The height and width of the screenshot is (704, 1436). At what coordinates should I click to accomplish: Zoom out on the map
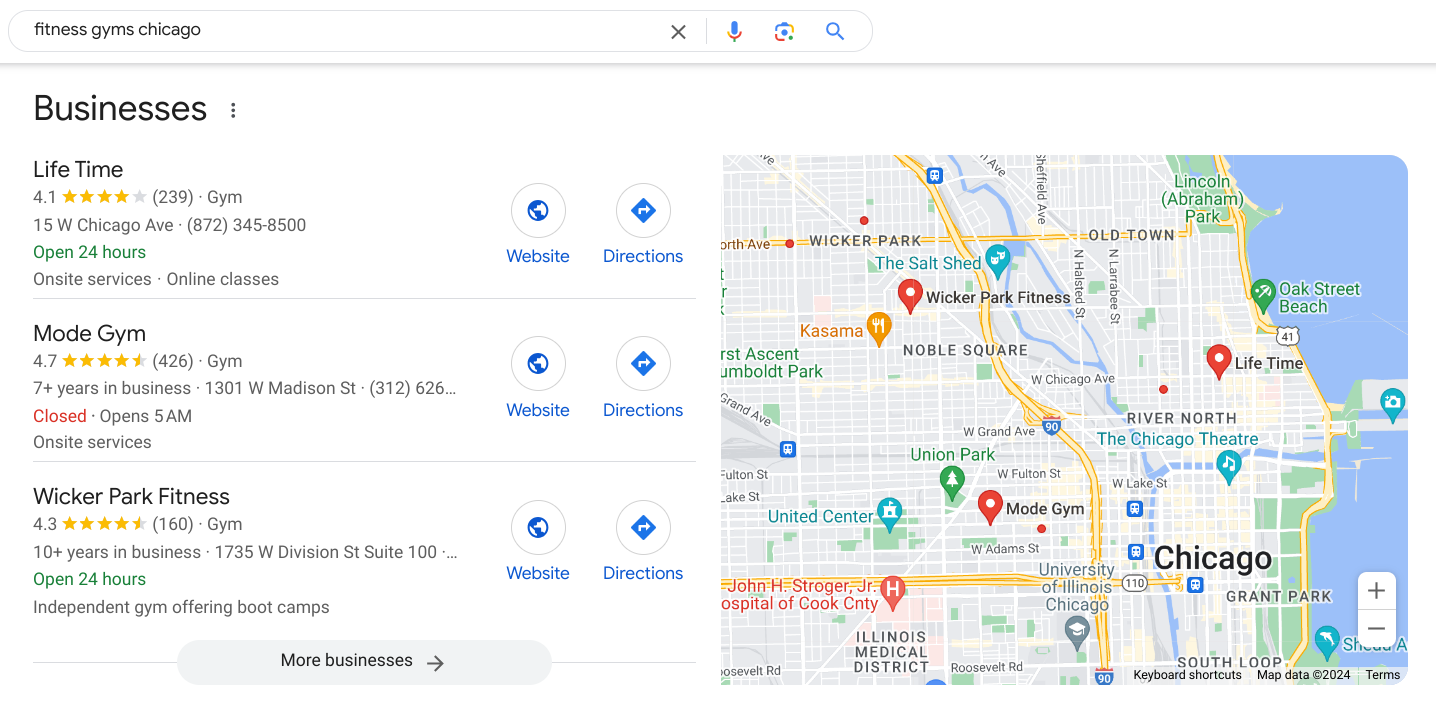coord(1377,629)
